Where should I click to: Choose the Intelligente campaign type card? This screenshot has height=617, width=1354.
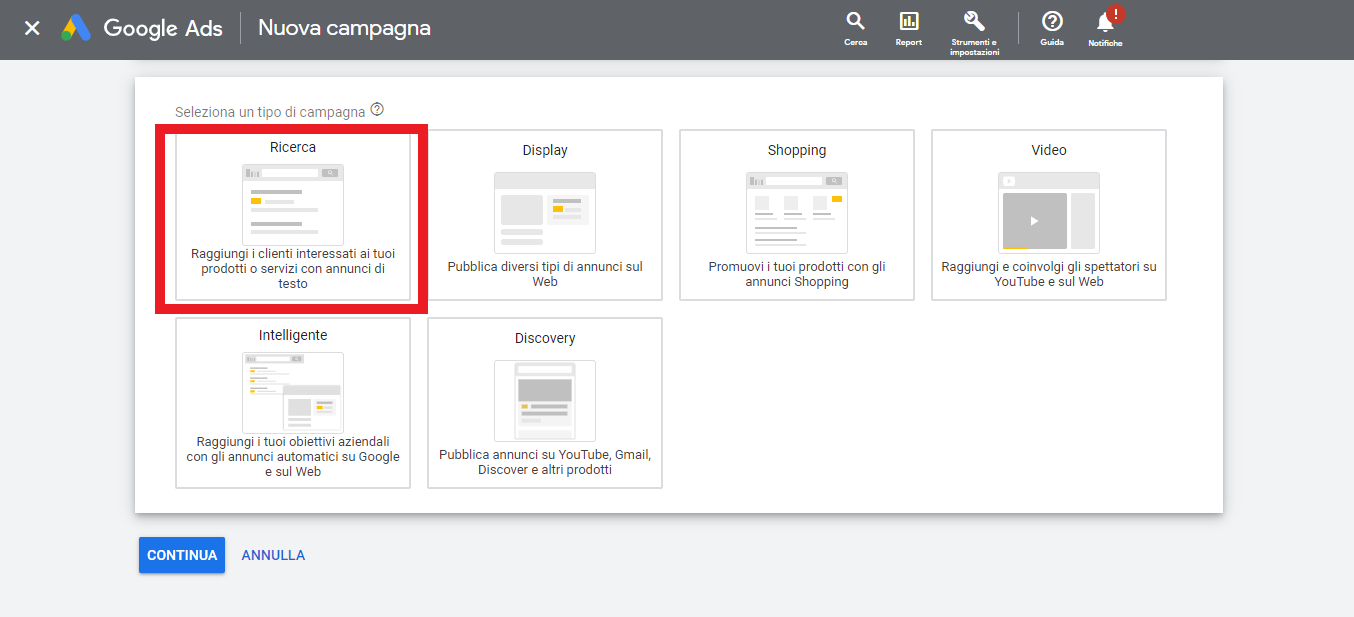click(x=293, y=403)
